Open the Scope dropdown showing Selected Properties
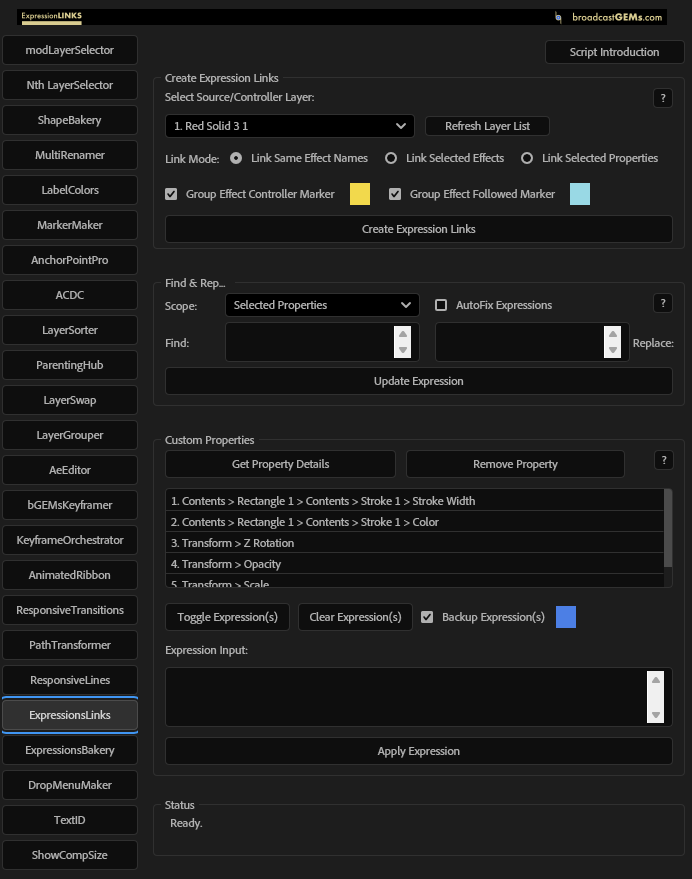The height and width of the screenshot is (879, 692). tap(322, 305)
